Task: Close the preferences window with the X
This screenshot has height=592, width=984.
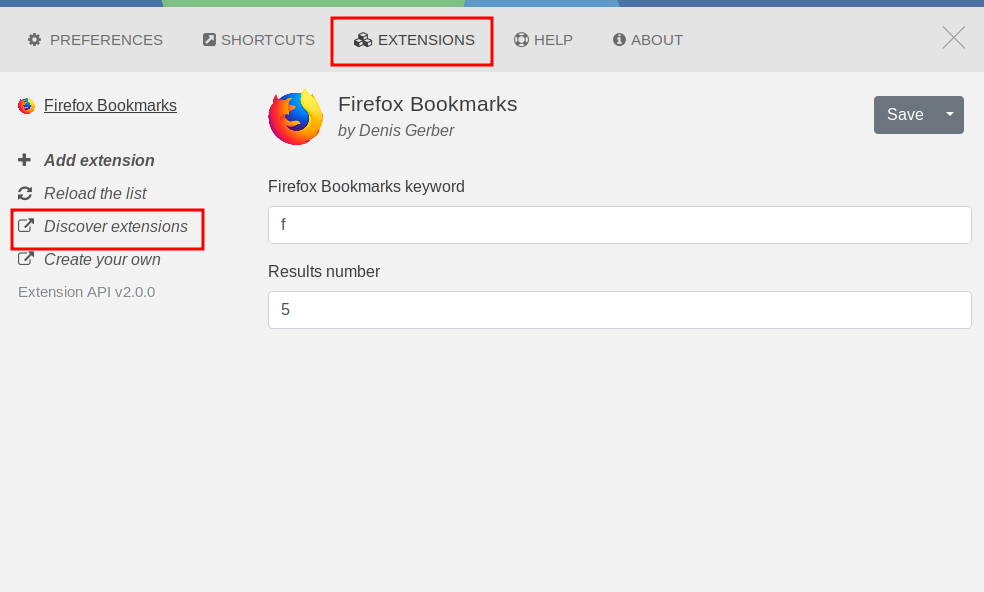Action: (x=953, y=38)
